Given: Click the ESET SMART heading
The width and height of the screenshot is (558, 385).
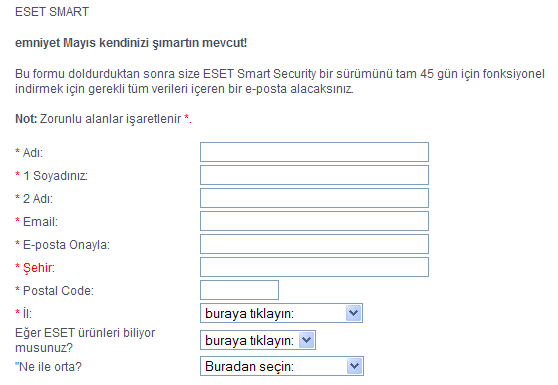Looking at the screenshot, I should pos(52,12).
